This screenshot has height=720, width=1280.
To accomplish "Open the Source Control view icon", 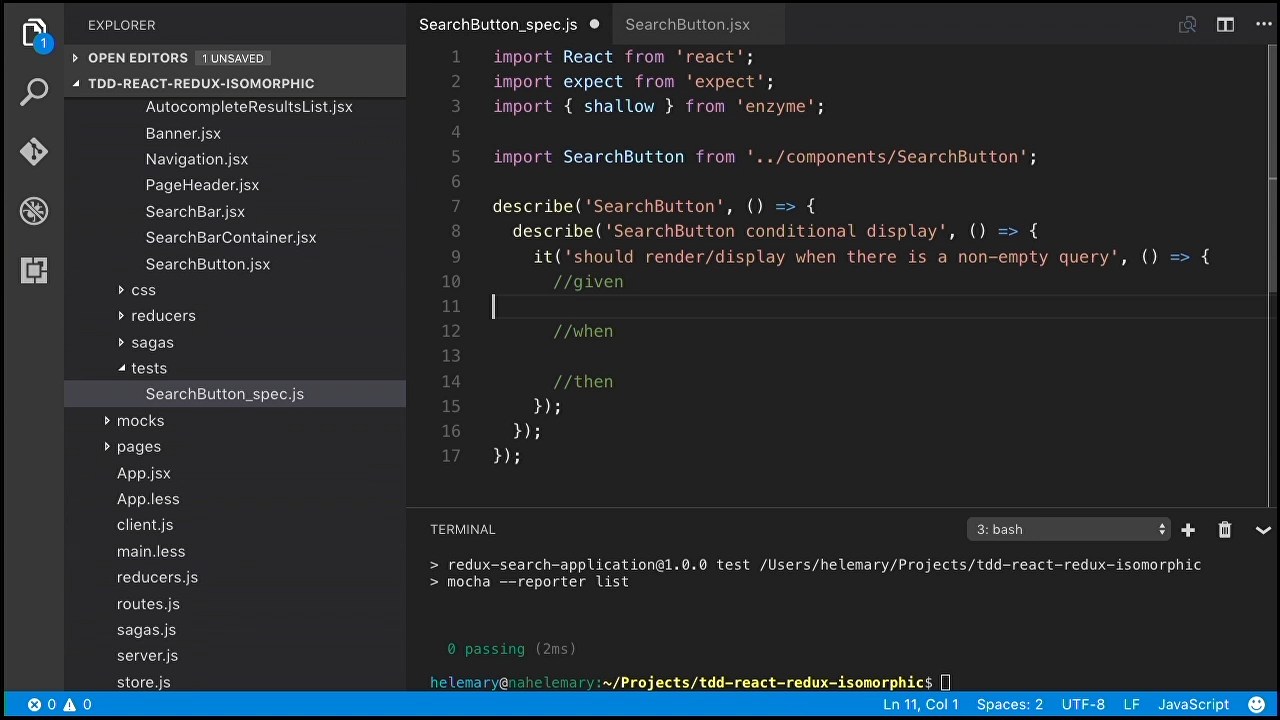I will (x=34, y=152).
